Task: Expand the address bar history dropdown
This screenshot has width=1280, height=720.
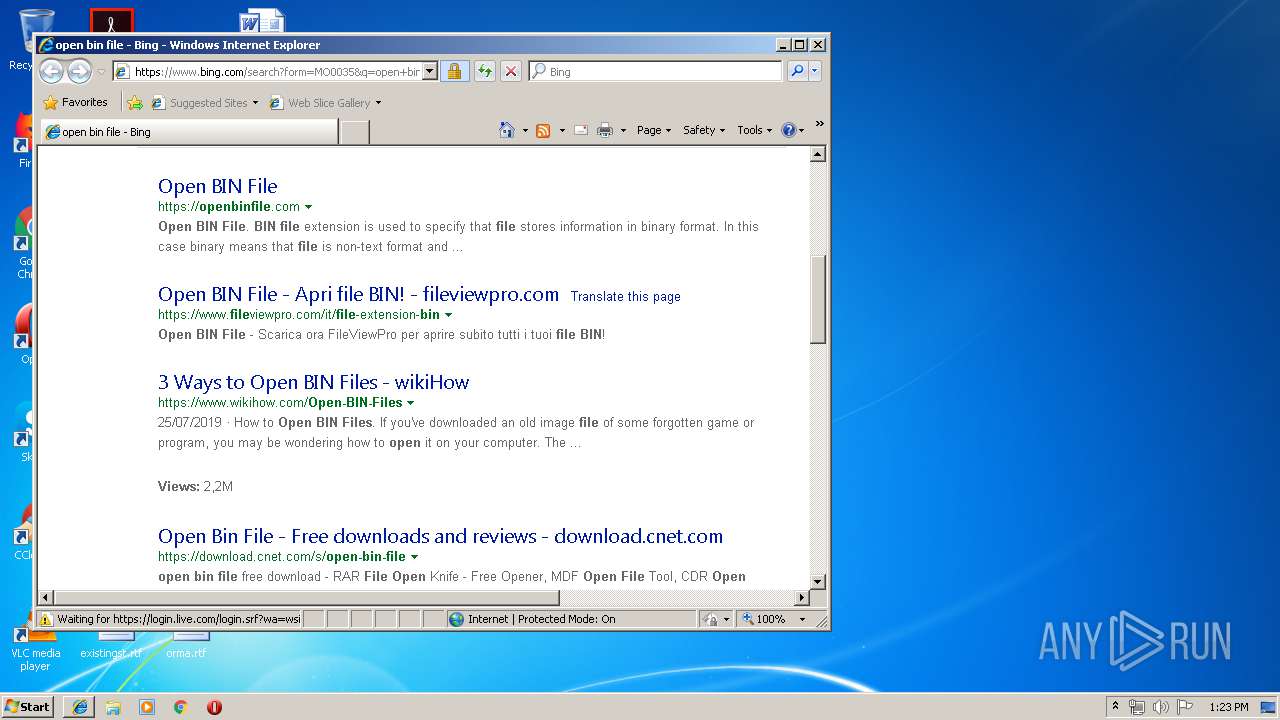Action: 430,71
